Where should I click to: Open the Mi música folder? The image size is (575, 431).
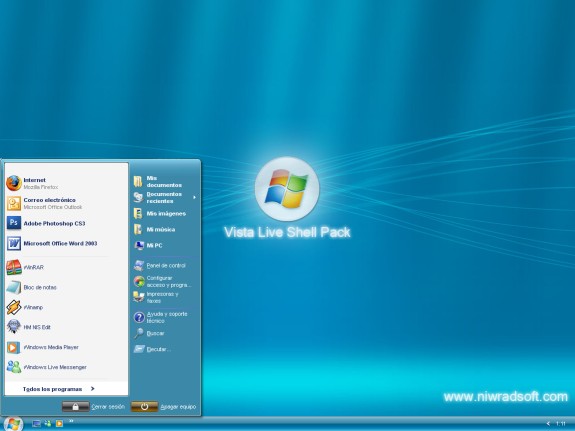(165, 229)
